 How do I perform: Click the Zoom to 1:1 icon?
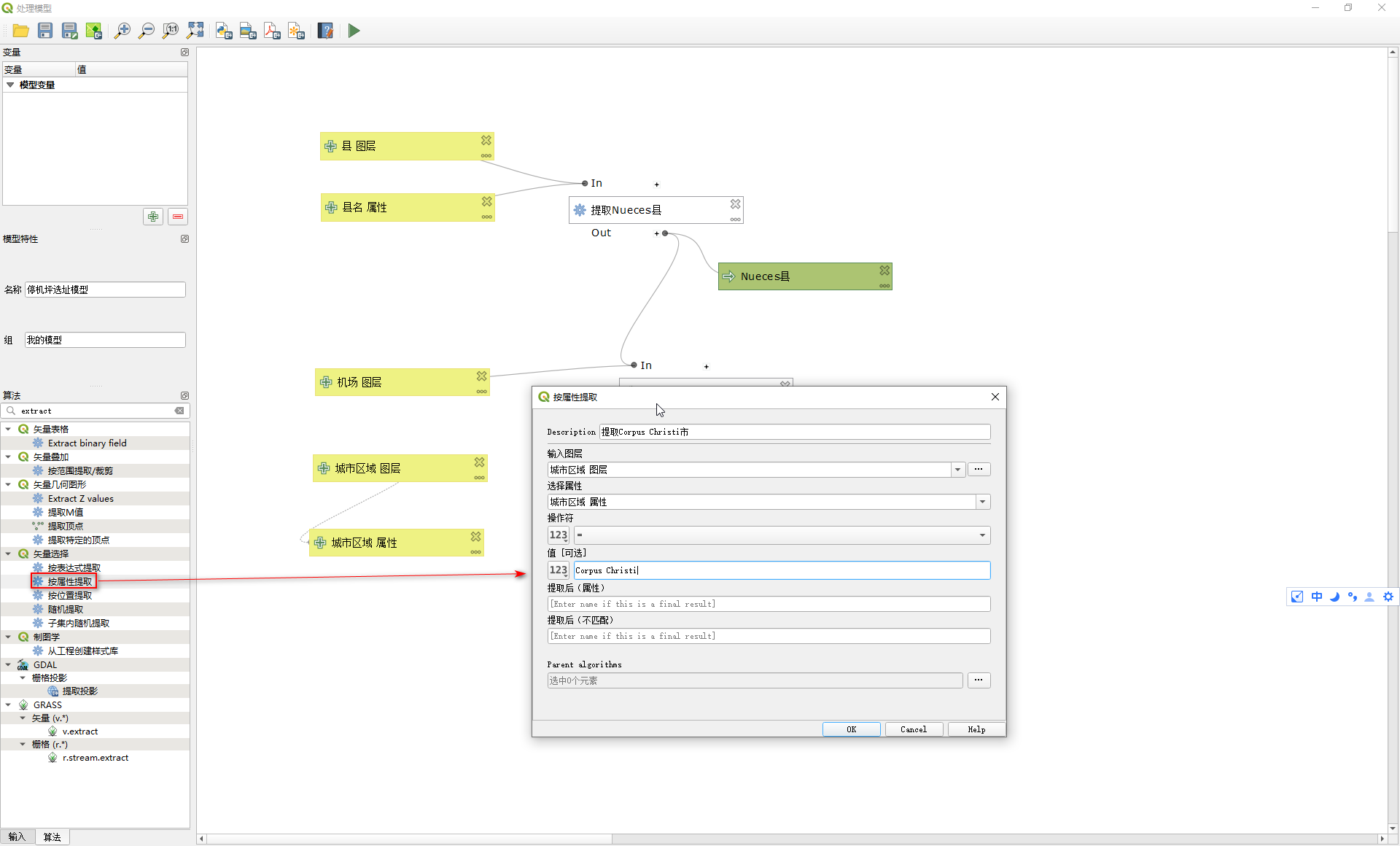click(171, 31)
